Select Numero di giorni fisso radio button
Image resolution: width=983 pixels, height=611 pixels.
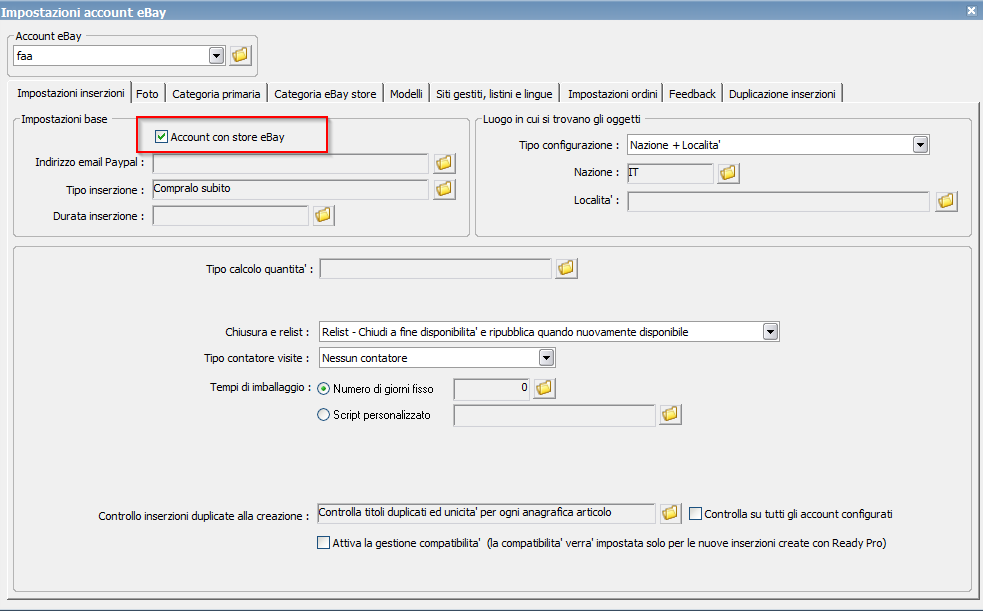pyautogui.click(x=323, y=389)
